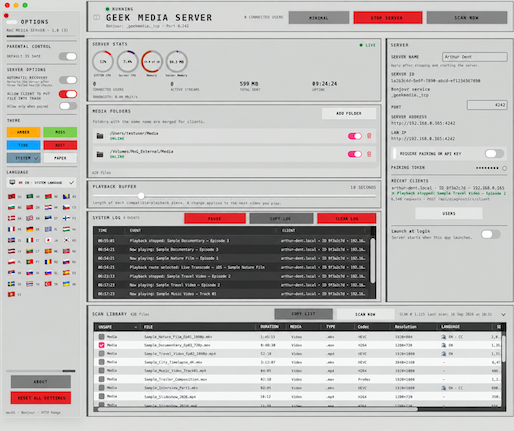The image size is (514, 431).
Task: Toggle the Allow only when paired switch
Action: [68, 106]
